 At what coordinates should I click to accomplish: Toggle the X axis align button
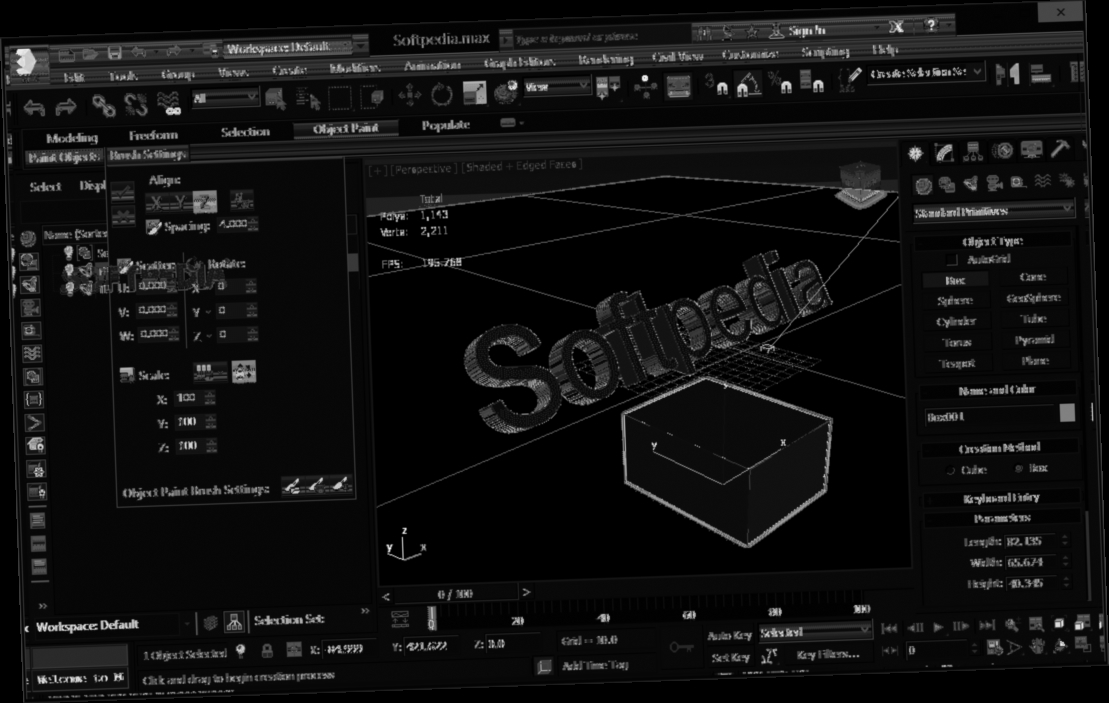pos(156,203)
